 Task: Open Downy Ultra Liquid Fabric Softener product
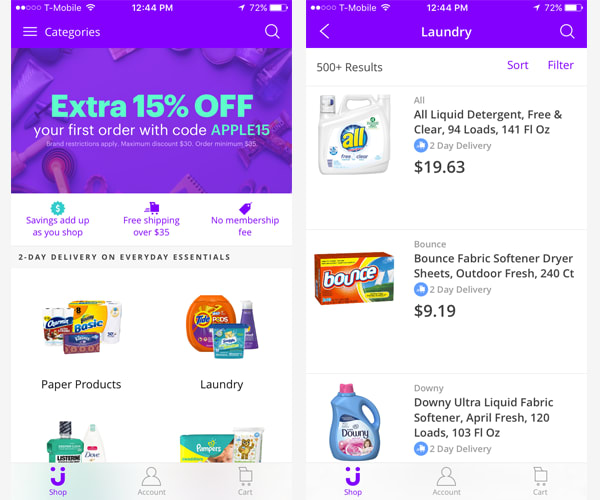(x=446, y=419)
